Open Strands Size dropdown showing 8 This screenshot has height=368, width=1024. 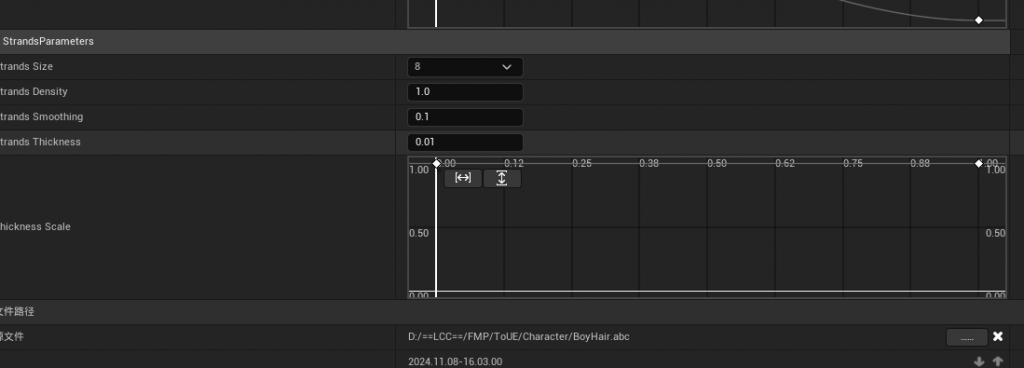pos(465,67)
